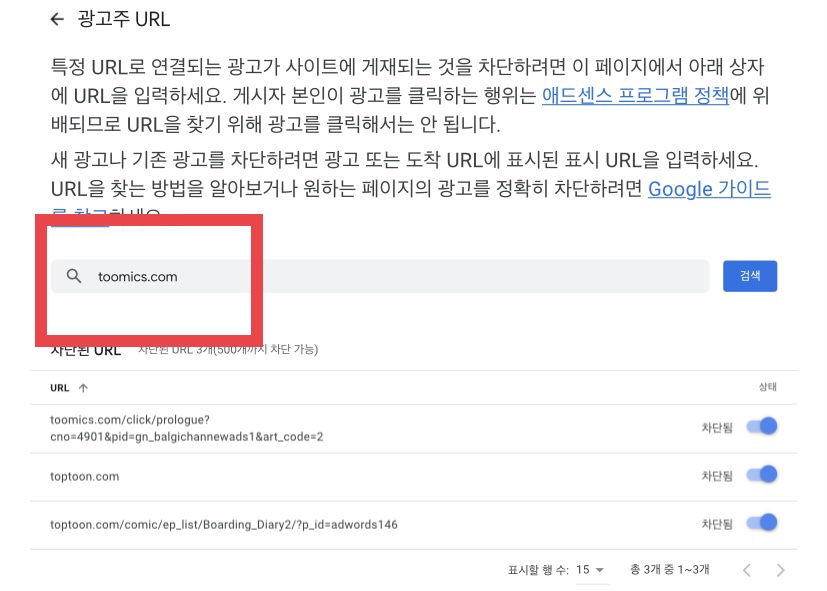Click the blue 검색 button
This screenshot has width=827, height=591.
click(x=749, y=276)
